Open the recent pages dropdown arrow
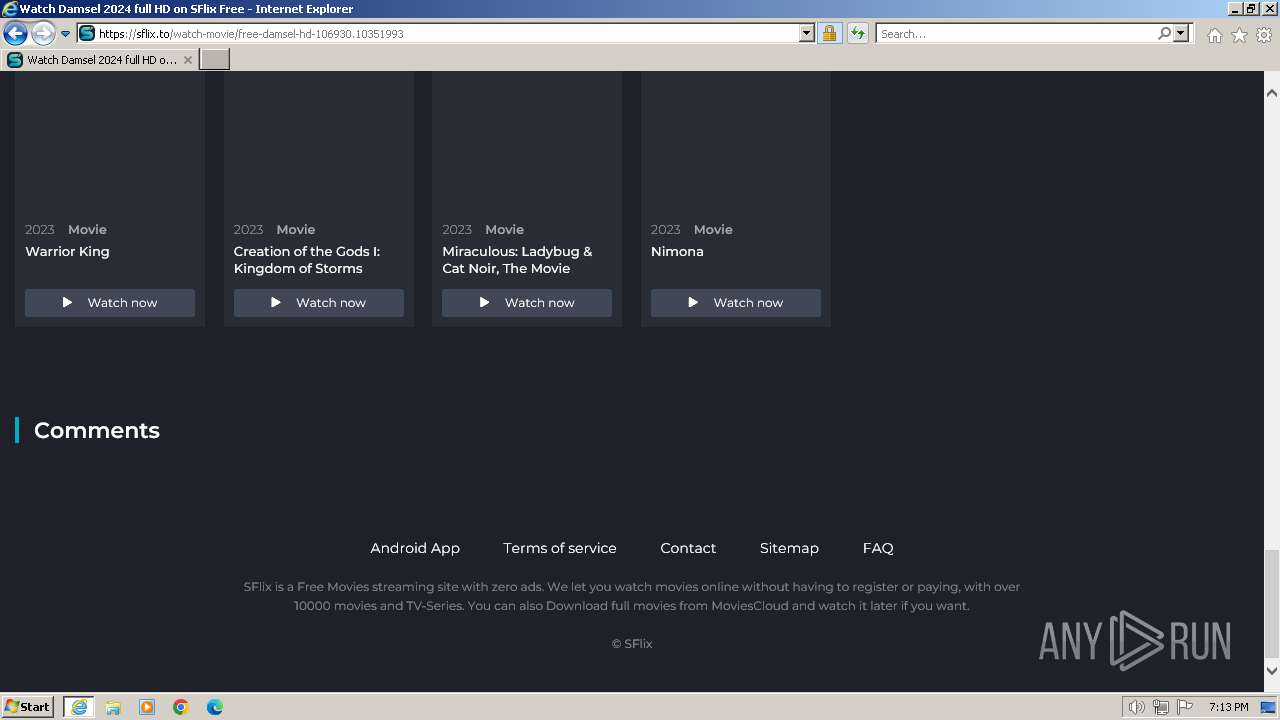This screenshot has height=720, width=1280. (x=66, y=33)
